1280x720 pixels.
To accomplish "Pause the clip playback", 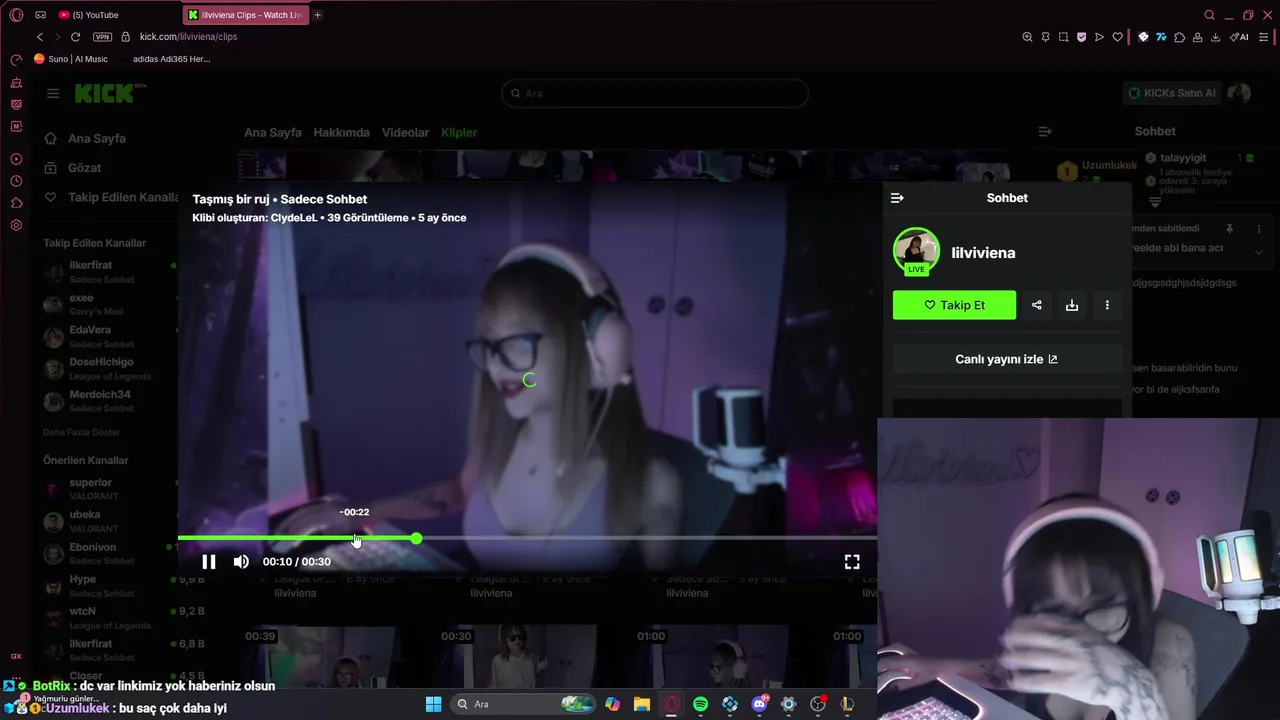I will [x=208, y=562].
